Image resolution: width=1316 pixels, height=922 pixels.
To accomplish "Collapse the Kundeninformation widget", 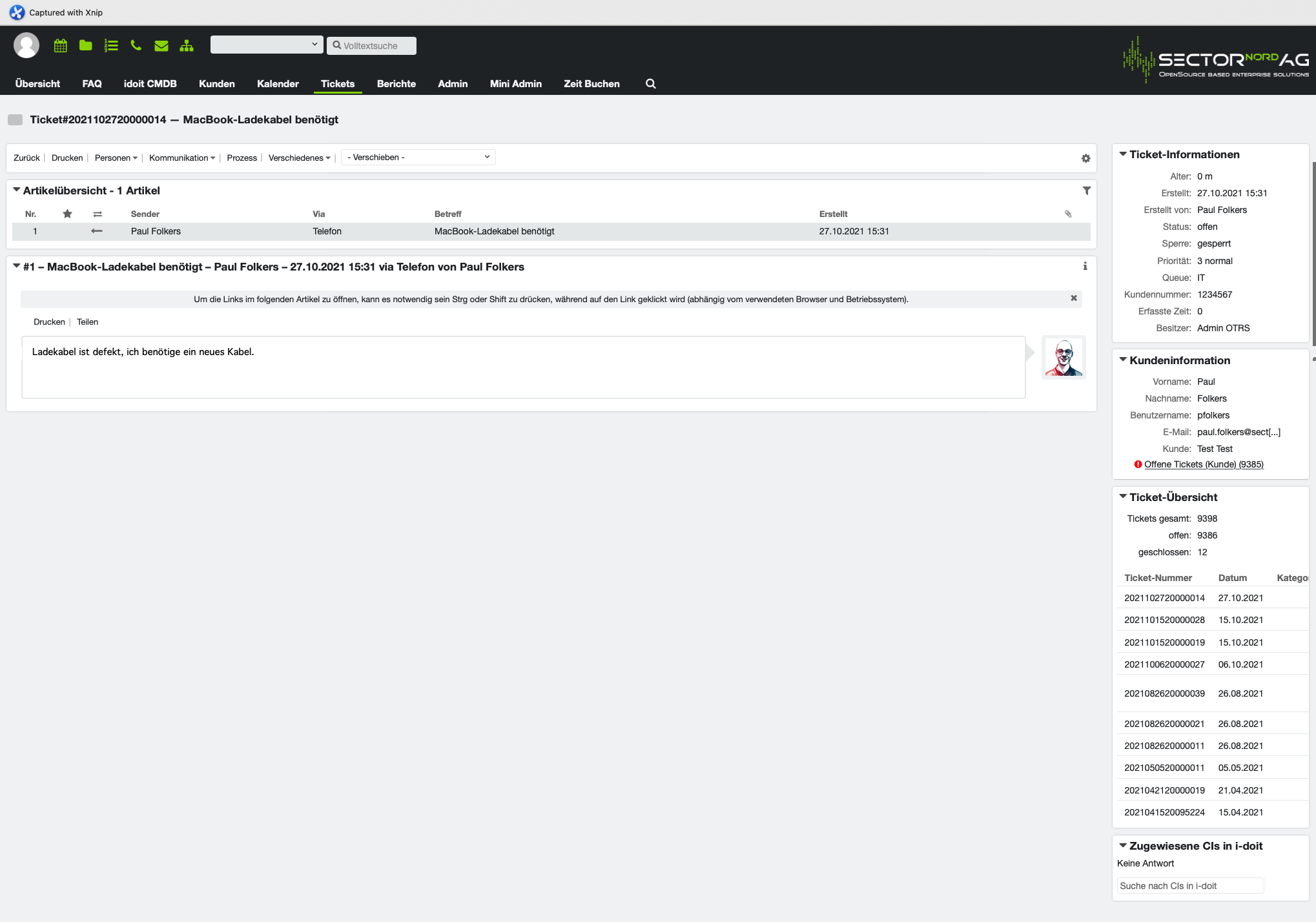I will tap(1123, 360).
